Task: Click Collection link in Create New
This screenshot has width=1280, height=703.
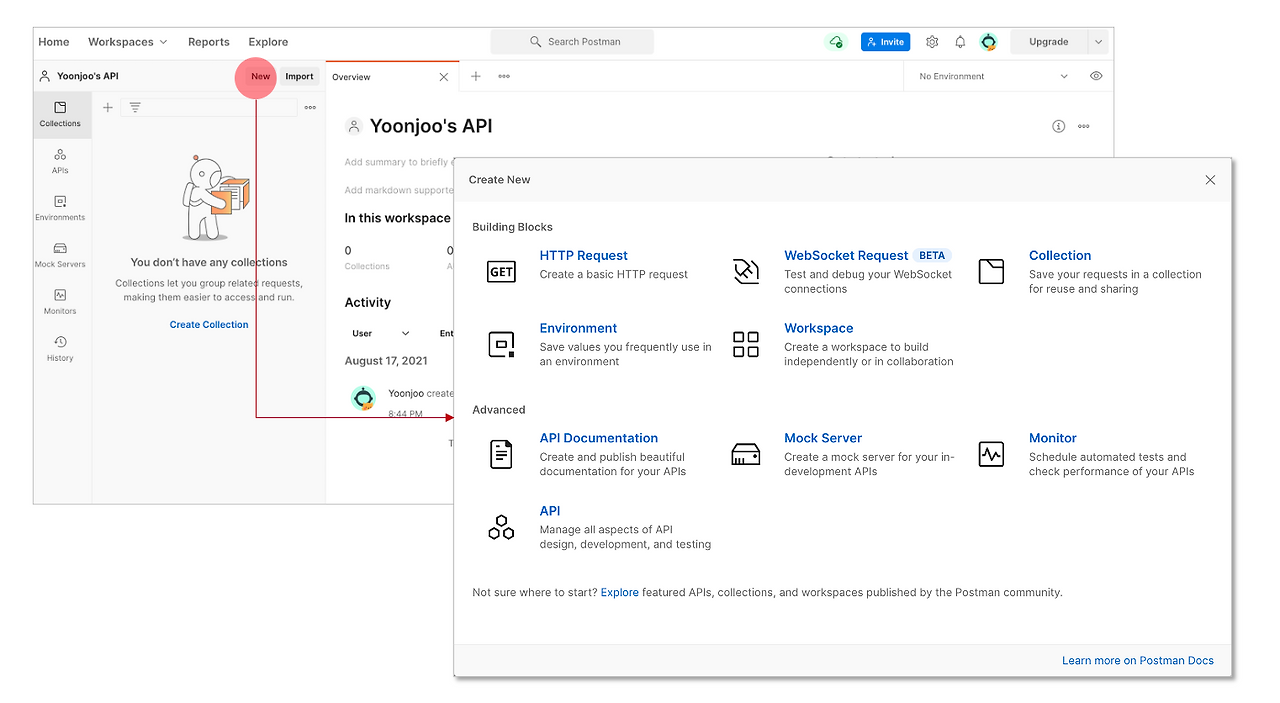Action: pyautogui.click(x=1060, y=256)
